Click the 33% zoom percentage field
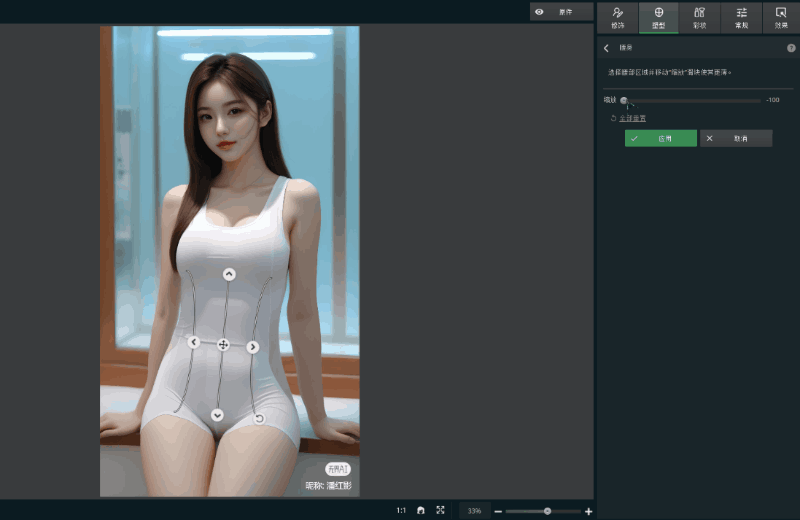Viewport: 800px width, 520px height. [474, 511]
